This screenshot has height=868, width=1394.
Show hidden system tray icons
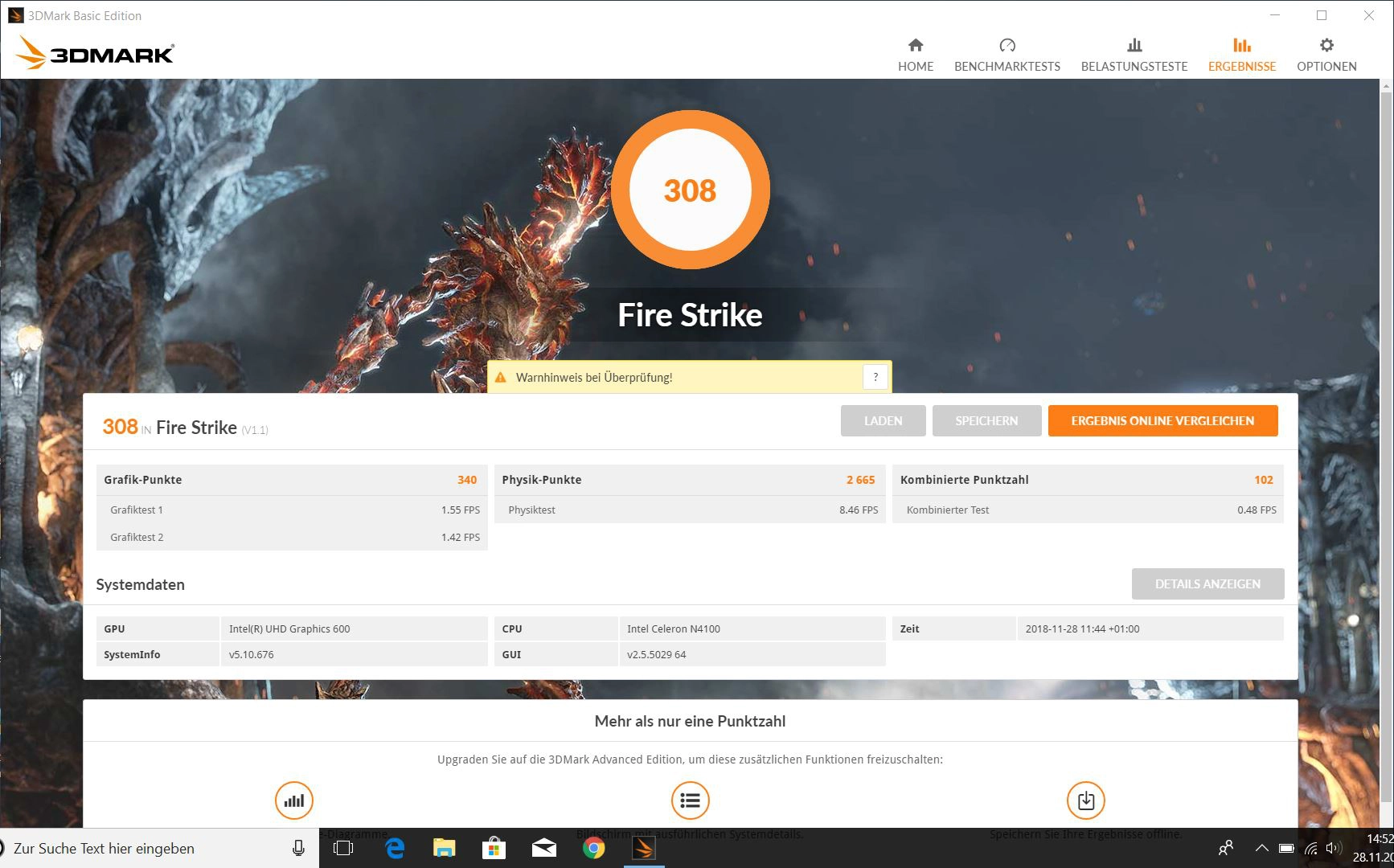coord(1262,848)
